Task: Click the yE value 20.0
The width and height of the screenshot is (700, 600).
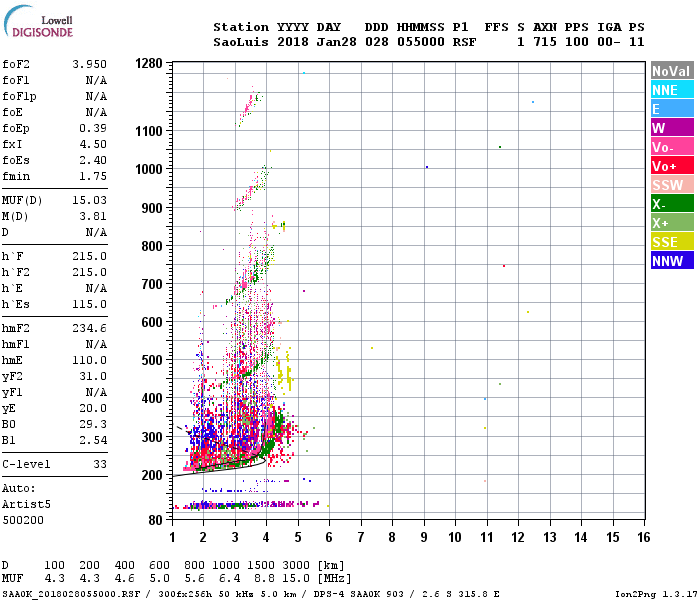Action: (93, 408)
